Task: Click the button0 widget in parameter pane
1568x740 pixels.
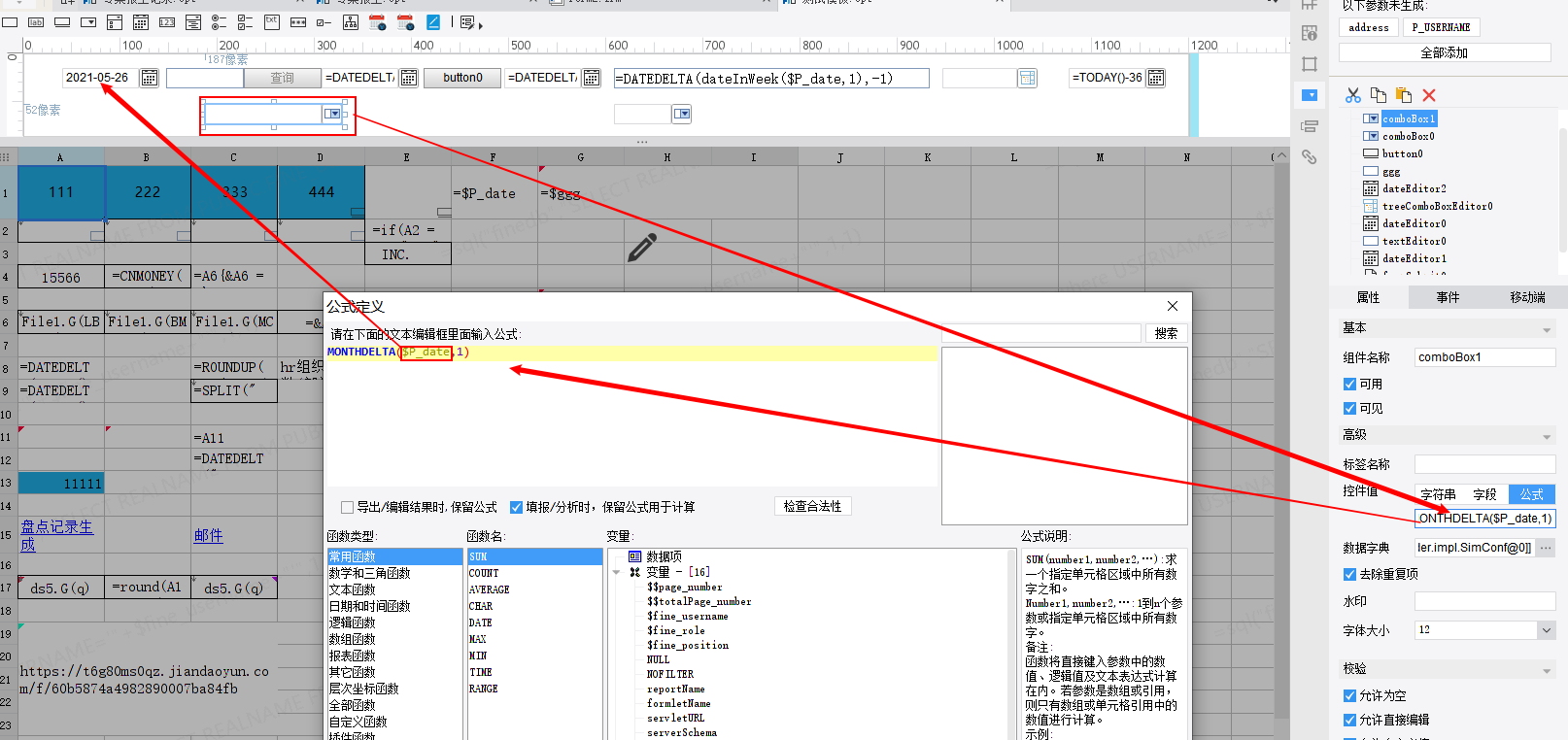Action: [462, 78]
